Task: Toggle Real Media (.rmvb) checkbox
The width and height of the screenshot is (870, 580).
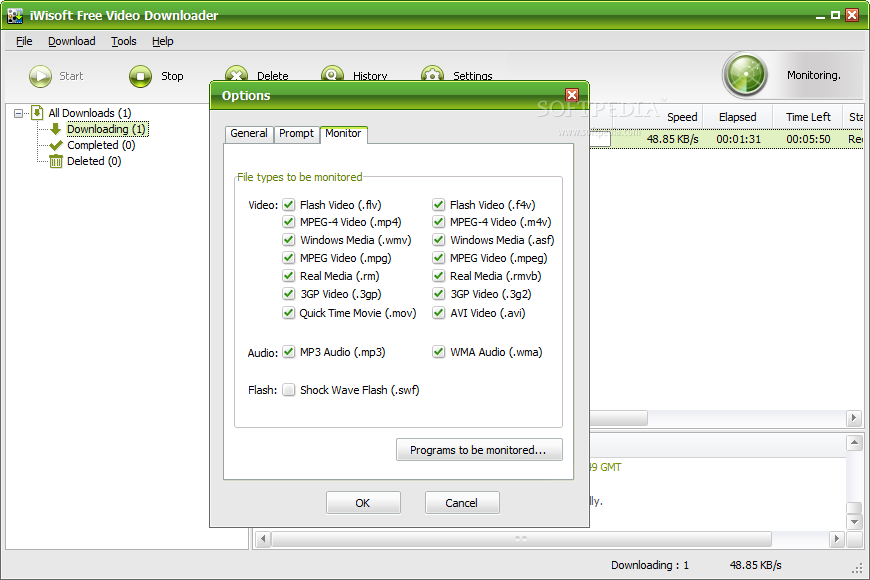Action: pos(438,275)
